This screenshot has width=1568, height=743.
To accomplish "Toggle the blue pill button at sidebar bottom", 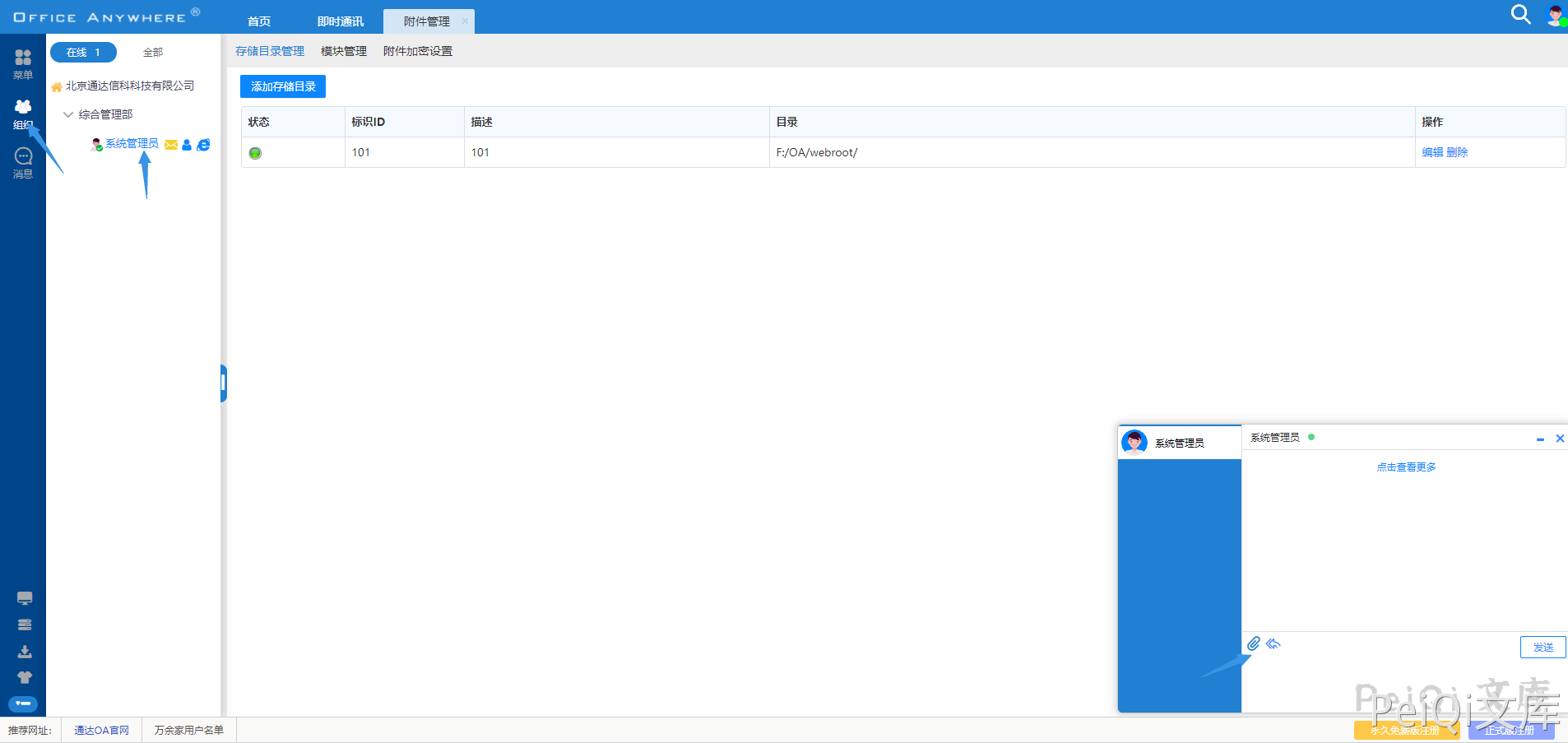I will (23, 704).
